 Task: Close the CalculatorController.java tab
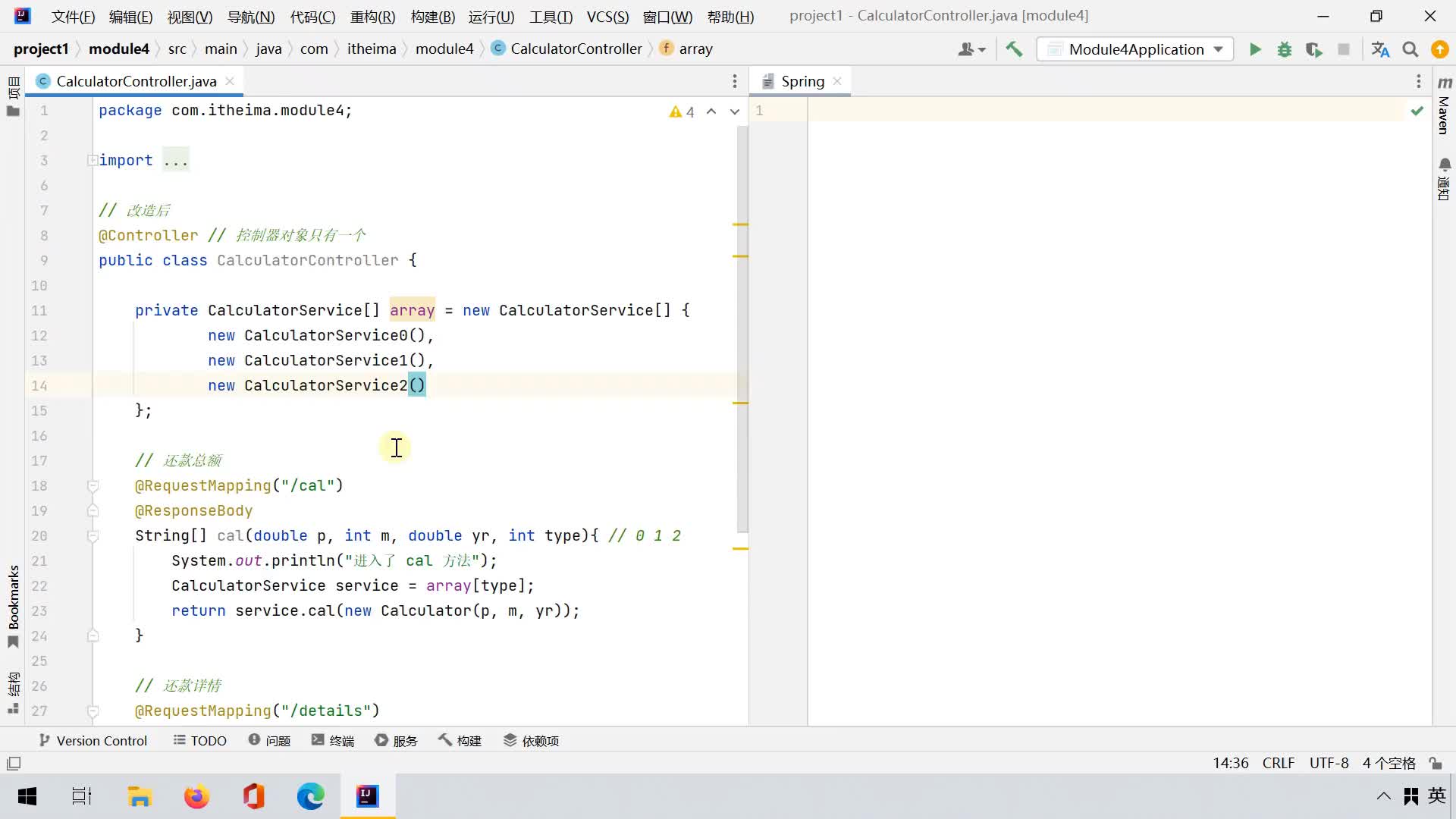click(x=230, y=80)
